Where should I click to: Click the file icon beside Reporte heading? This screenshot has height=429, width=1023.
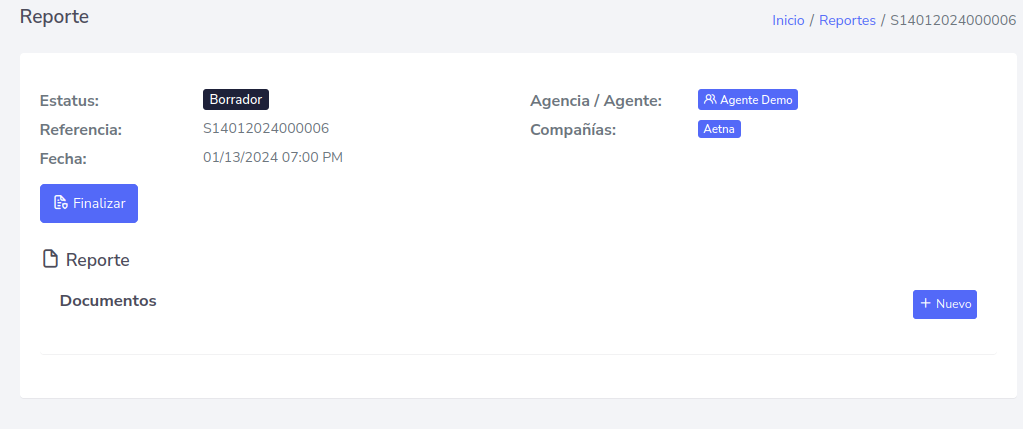50,260
